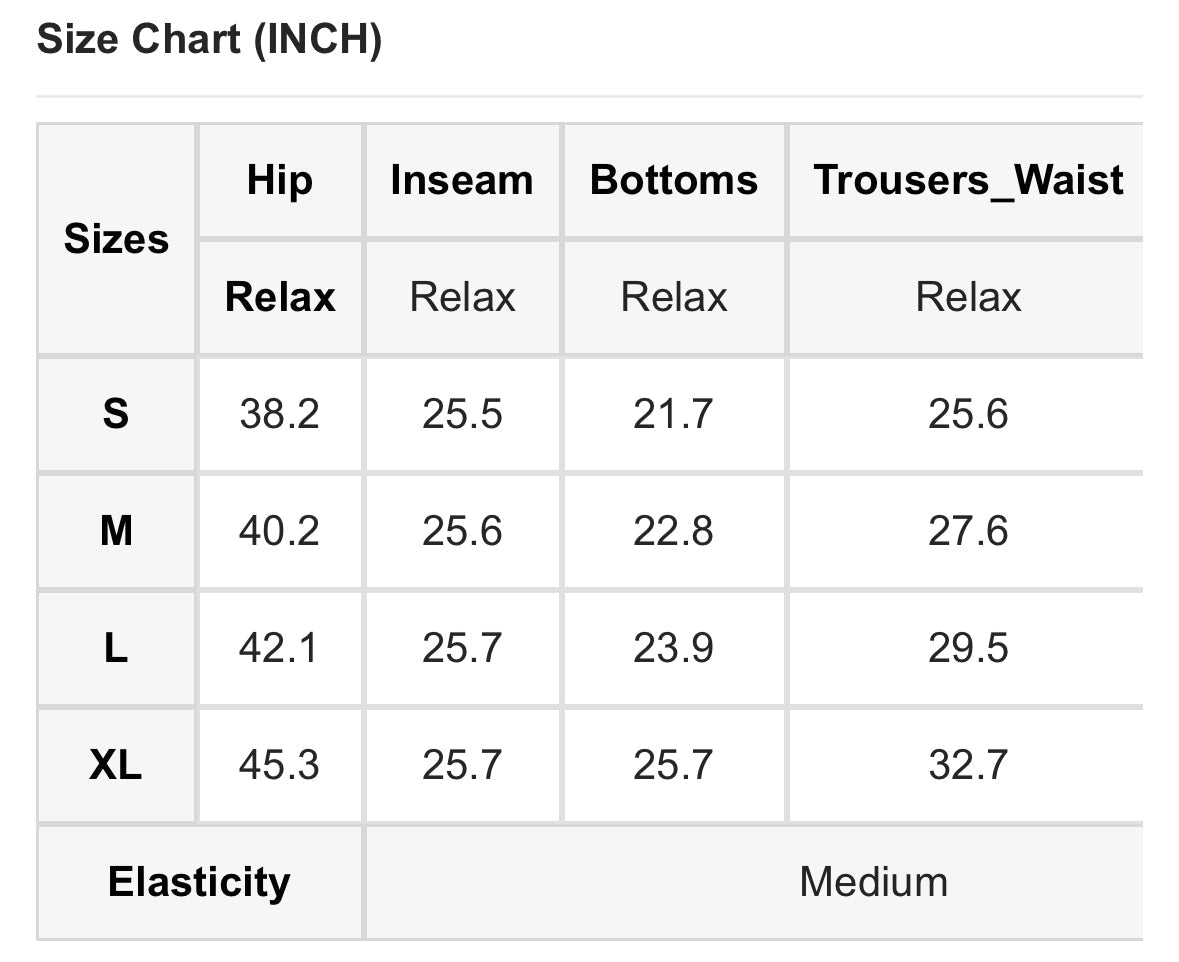The height and width of the screenshot is (962, 1179).
Task: Select the Medium elasticity value
Action: pos(873,882)
